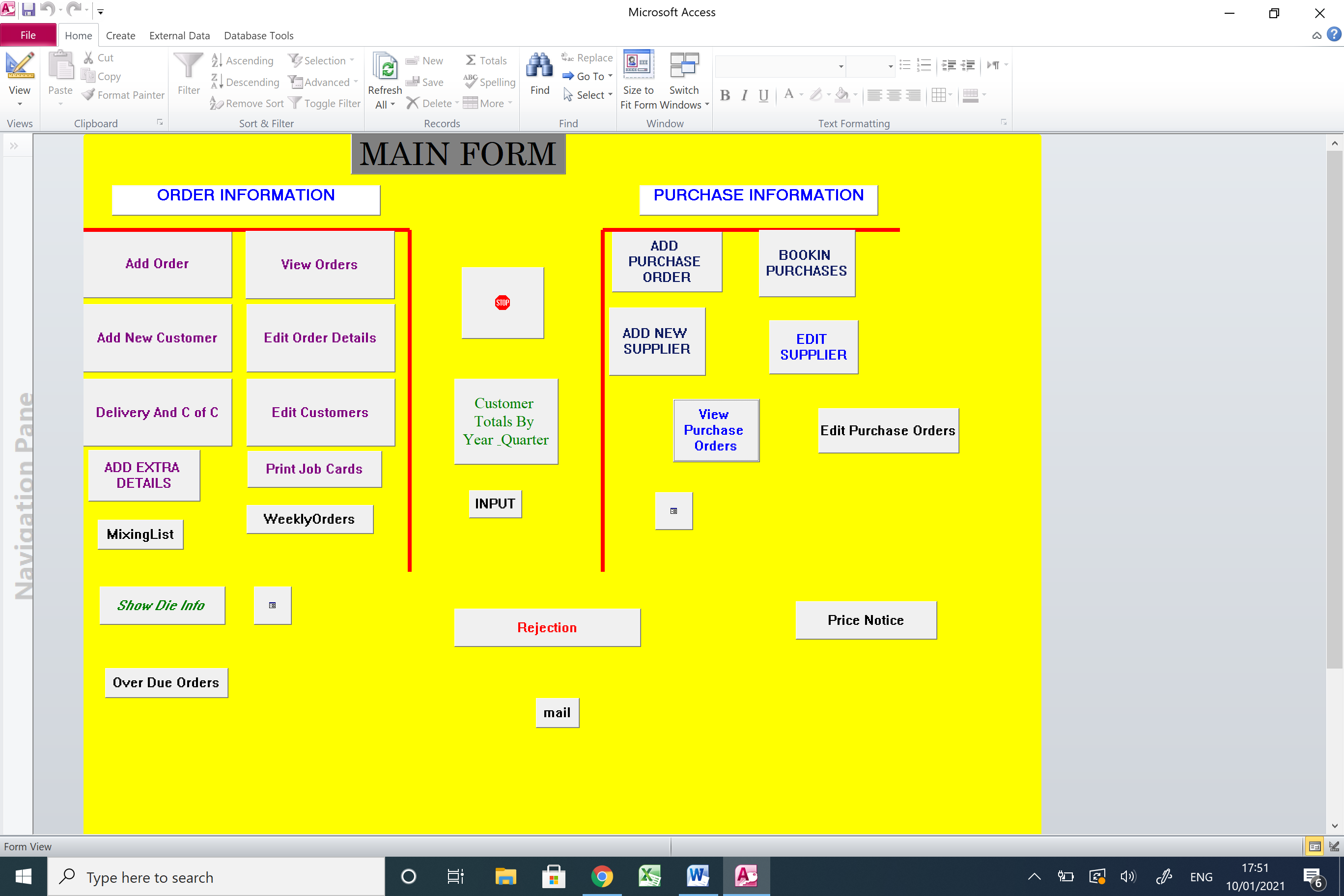Open the Go To dropdown
The image size is (1344, 896).
pos(610,76)
